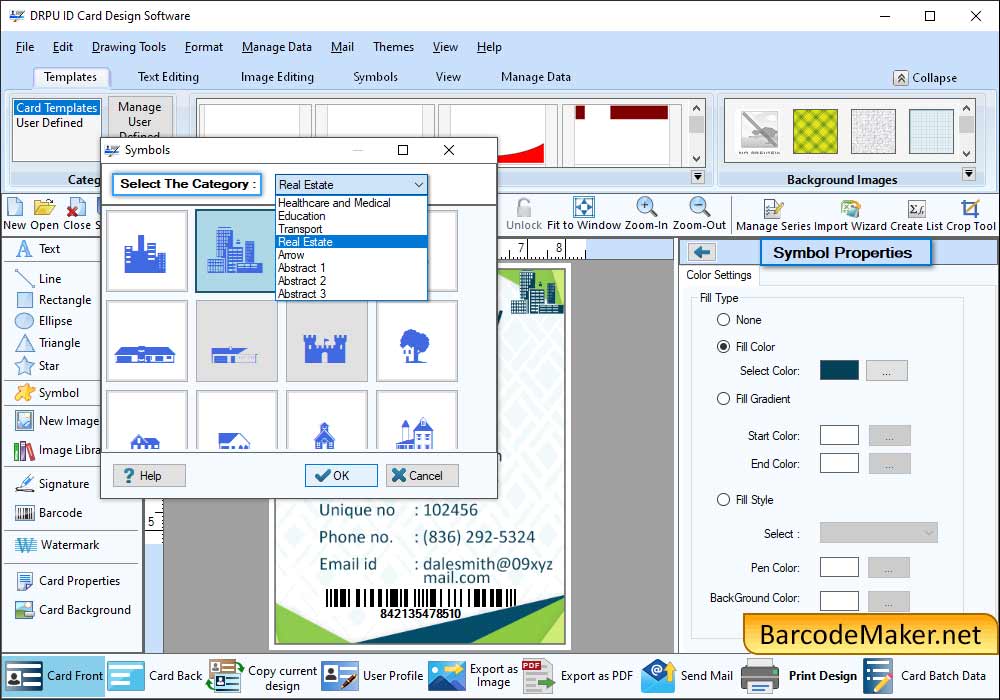Click the End Color swatch

[839, 463]
